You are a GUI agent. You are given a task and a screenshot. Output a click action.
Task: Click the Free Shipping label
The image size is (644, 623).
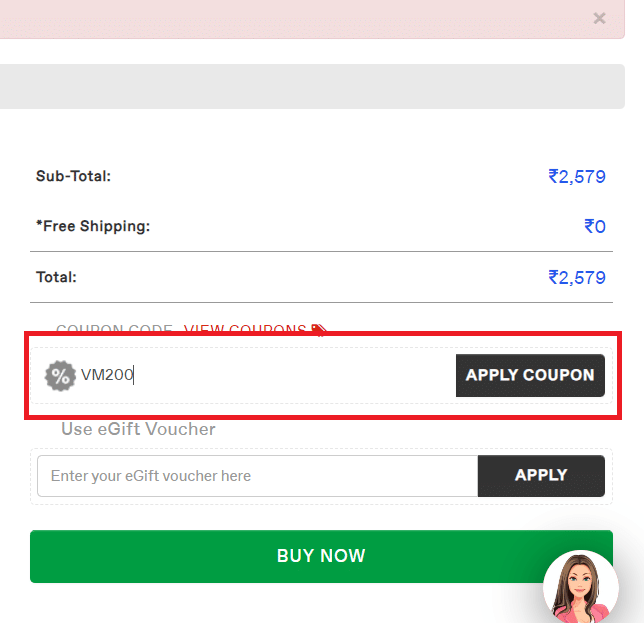coord(93,226)
